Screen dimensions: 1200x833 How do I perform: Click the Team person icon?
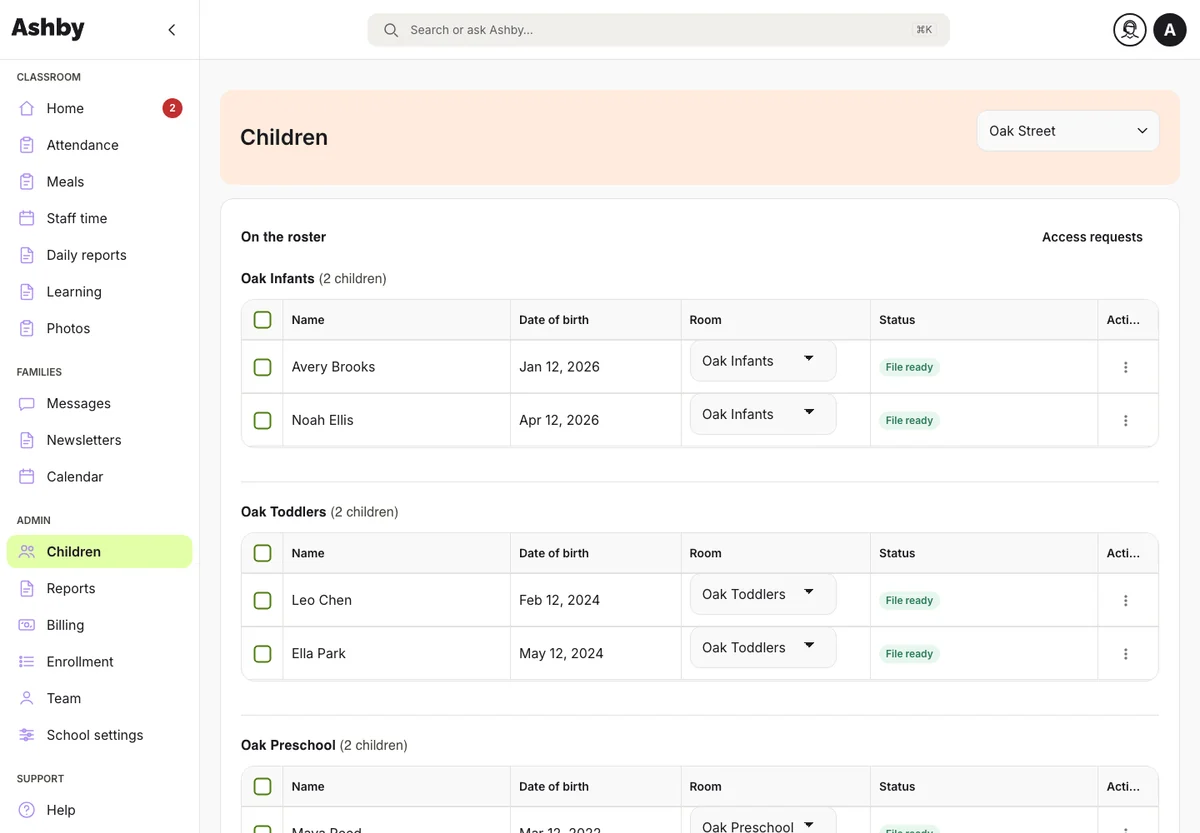[27, 699]
